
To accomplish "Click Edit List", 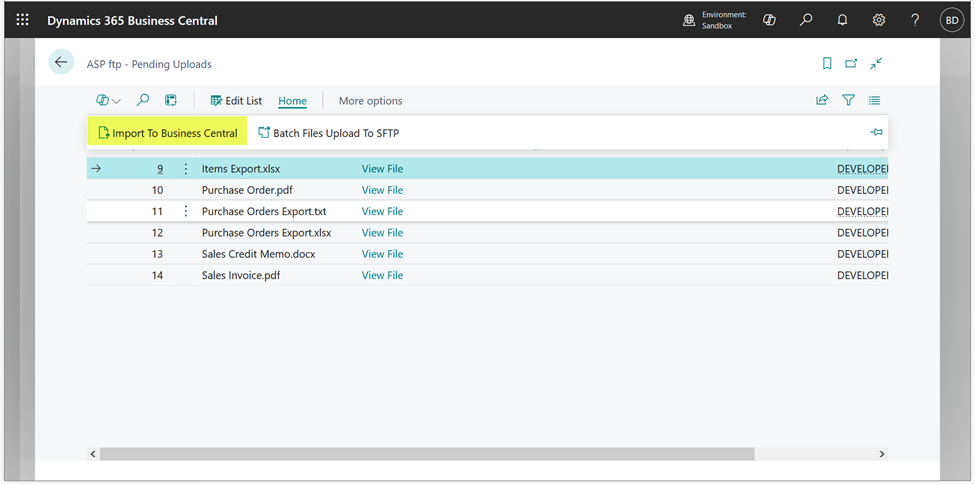I will click(x=236, y=101).
